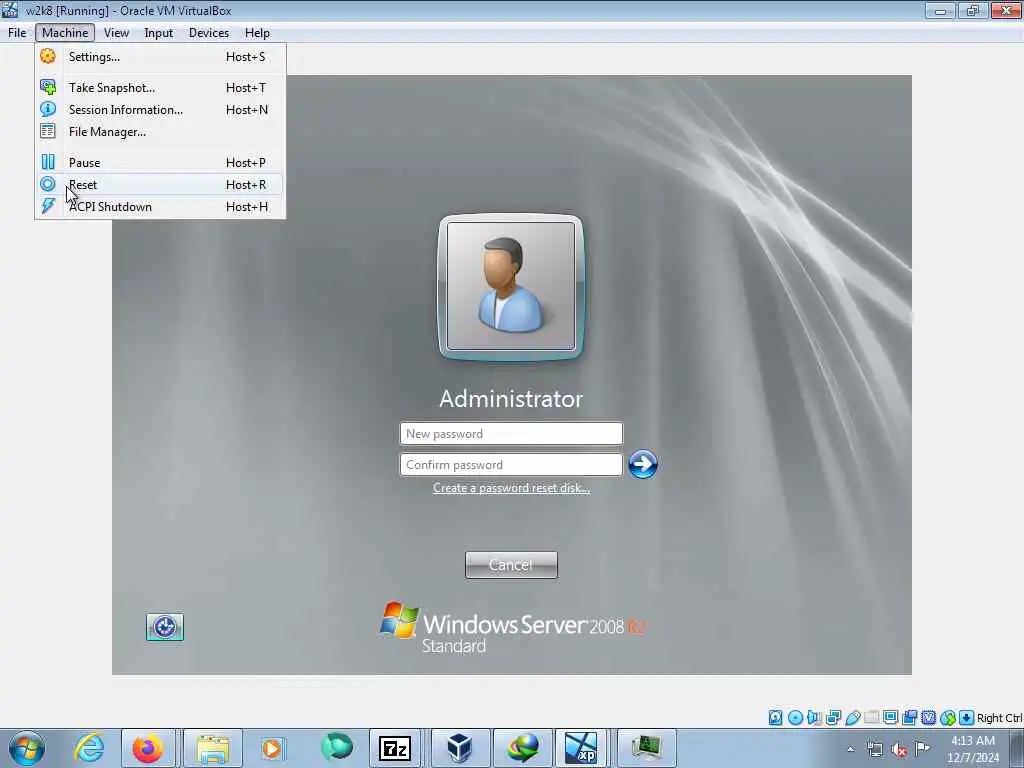Screen dimensions: 1024x768
Task: Open the Input menu
Action: [159, 33]
